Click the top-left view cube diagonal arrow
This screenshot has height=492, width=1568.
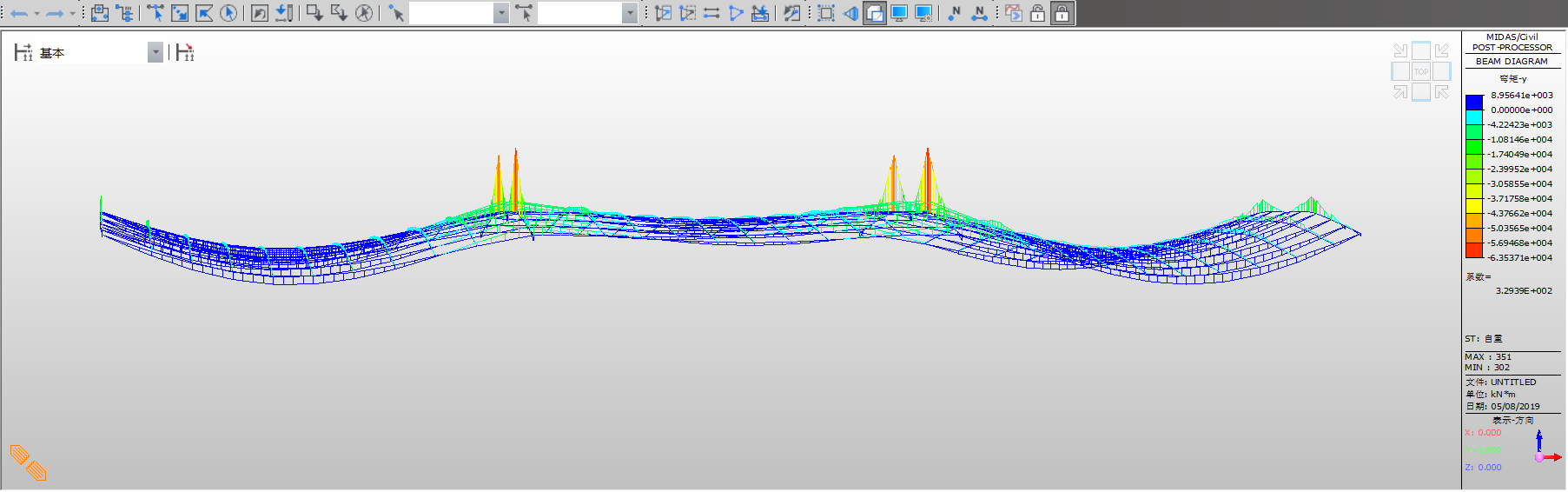1400,50
